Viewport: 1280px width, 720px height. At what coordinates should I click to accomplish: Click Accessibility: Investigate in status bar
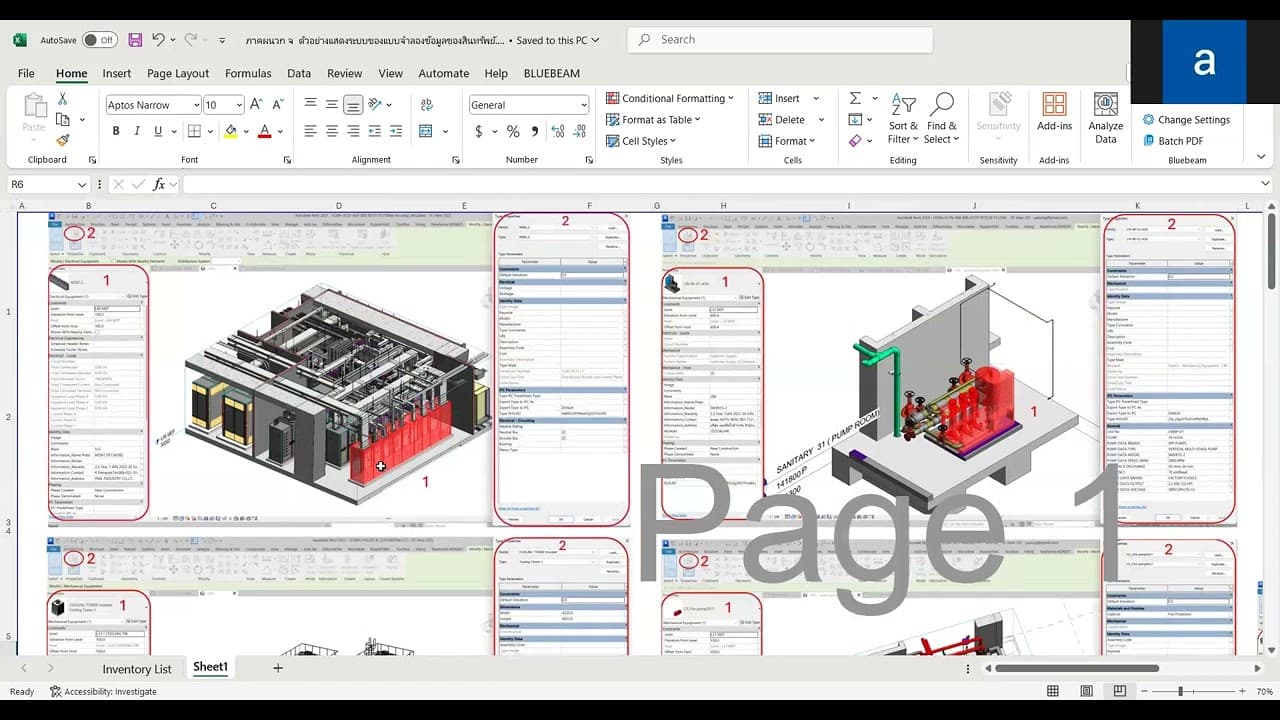click(x=103, y=692)
